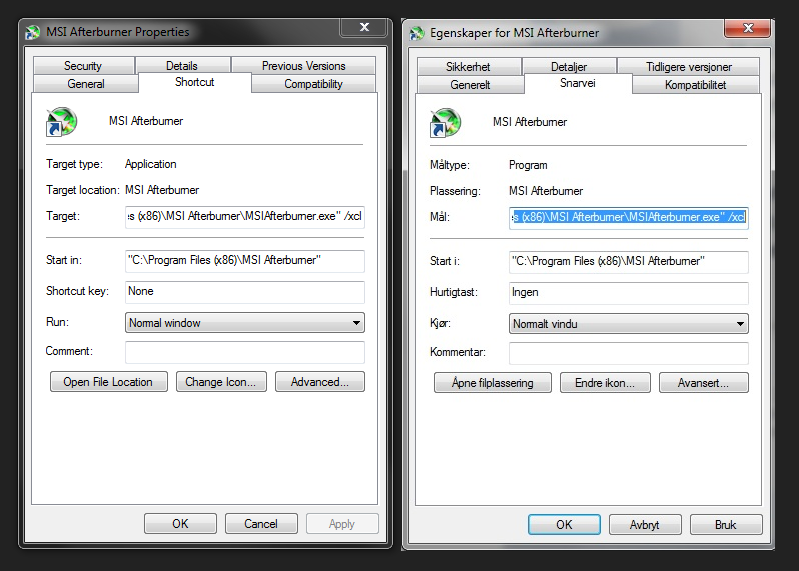Click the Bruk button
The height and width of the screenshot is (571, 799).
click(726, 525)
